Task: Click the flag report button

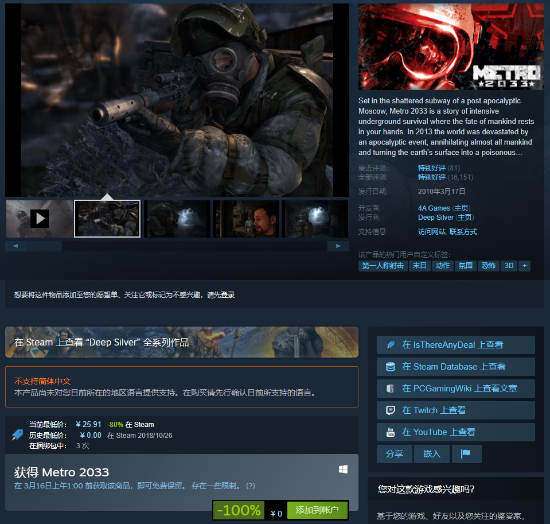Action: (467, 454)
